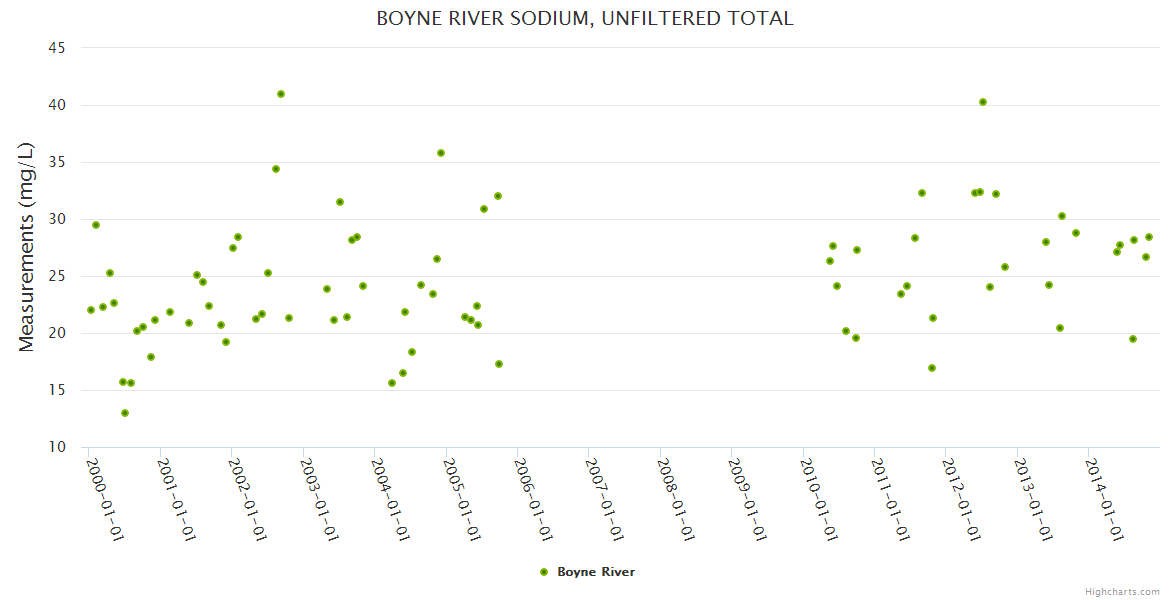Click the lowest data point at 13 mg/L
Screen dimensions: 1170x600
(125, 413)
